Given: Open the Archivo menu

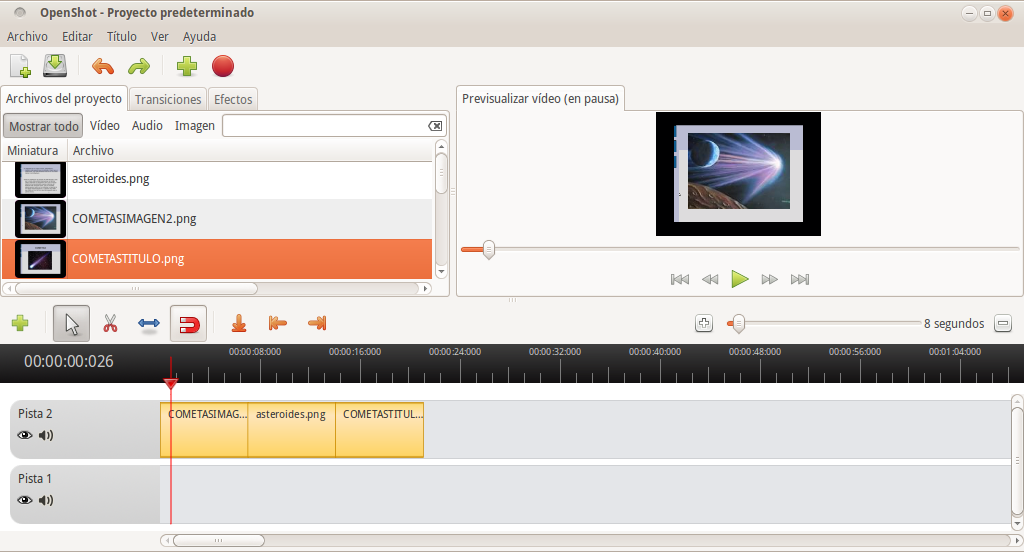Looking at the screenshot, I should 27,36.
